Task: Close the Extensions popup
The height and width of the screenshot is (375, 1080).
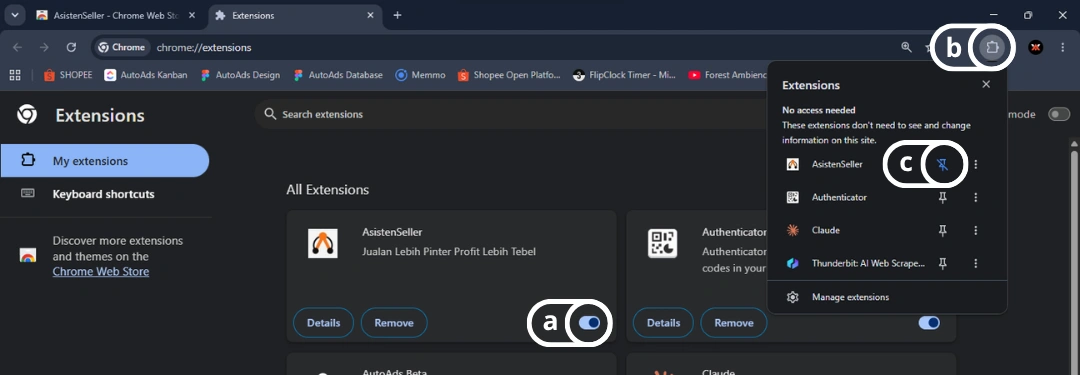Action: (x=986, y=84)
